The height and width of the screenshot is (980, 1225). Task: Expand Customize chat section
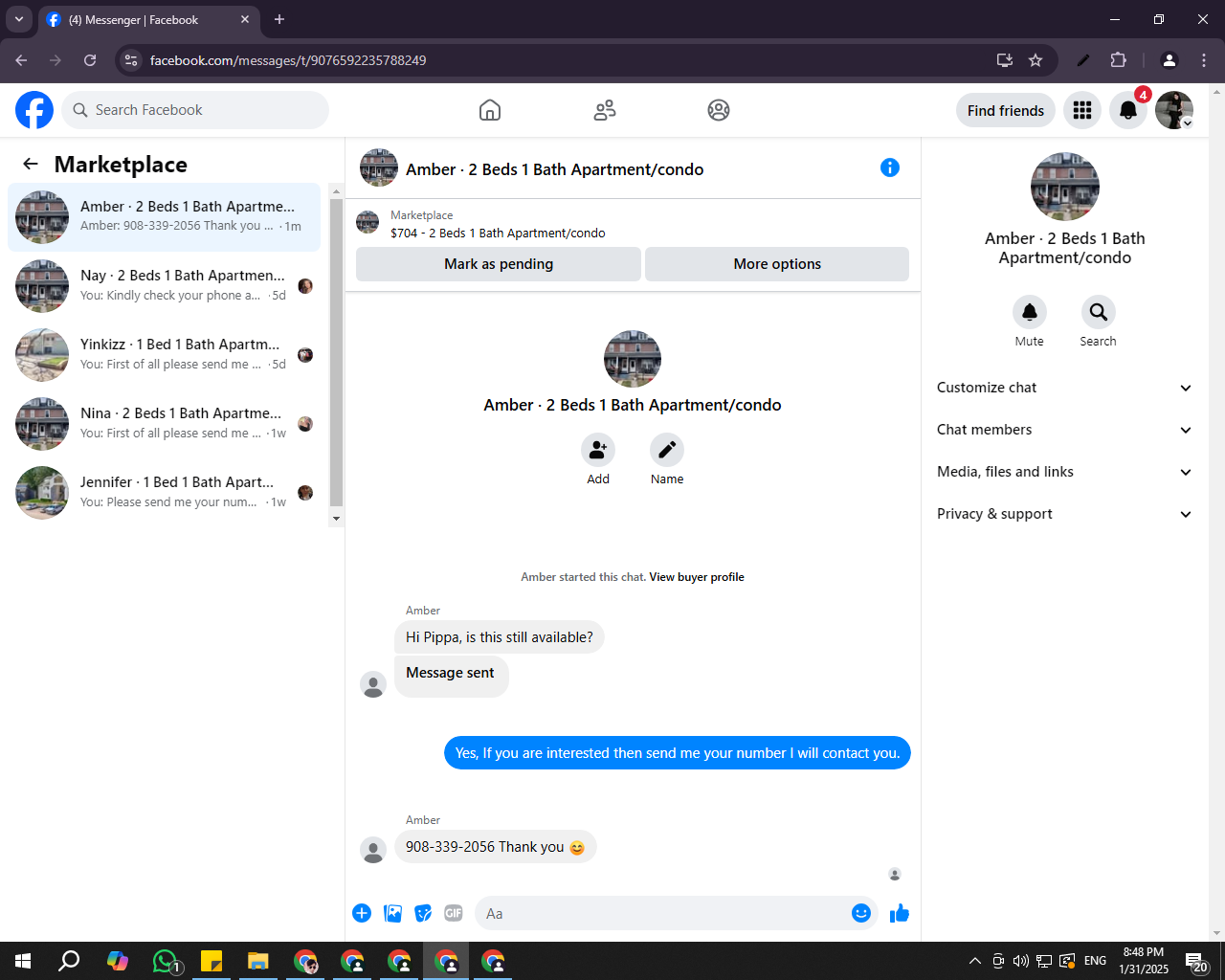coord(1064,388)
